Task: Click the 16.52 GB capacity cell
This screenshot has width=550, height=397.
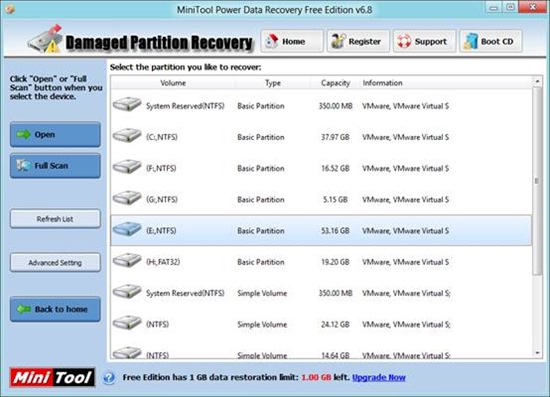Action: click(x=335, y=168)
